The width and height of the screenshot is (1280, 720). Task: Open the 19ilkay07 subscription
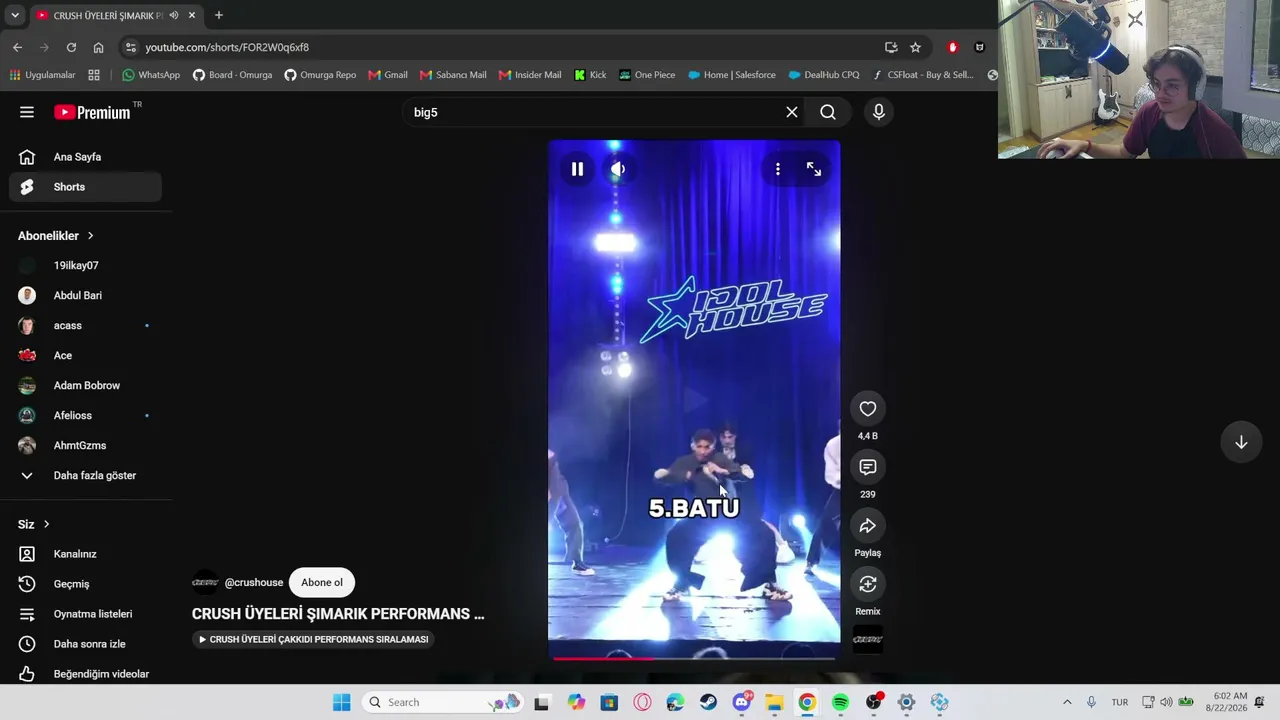[x=85, y=266]
